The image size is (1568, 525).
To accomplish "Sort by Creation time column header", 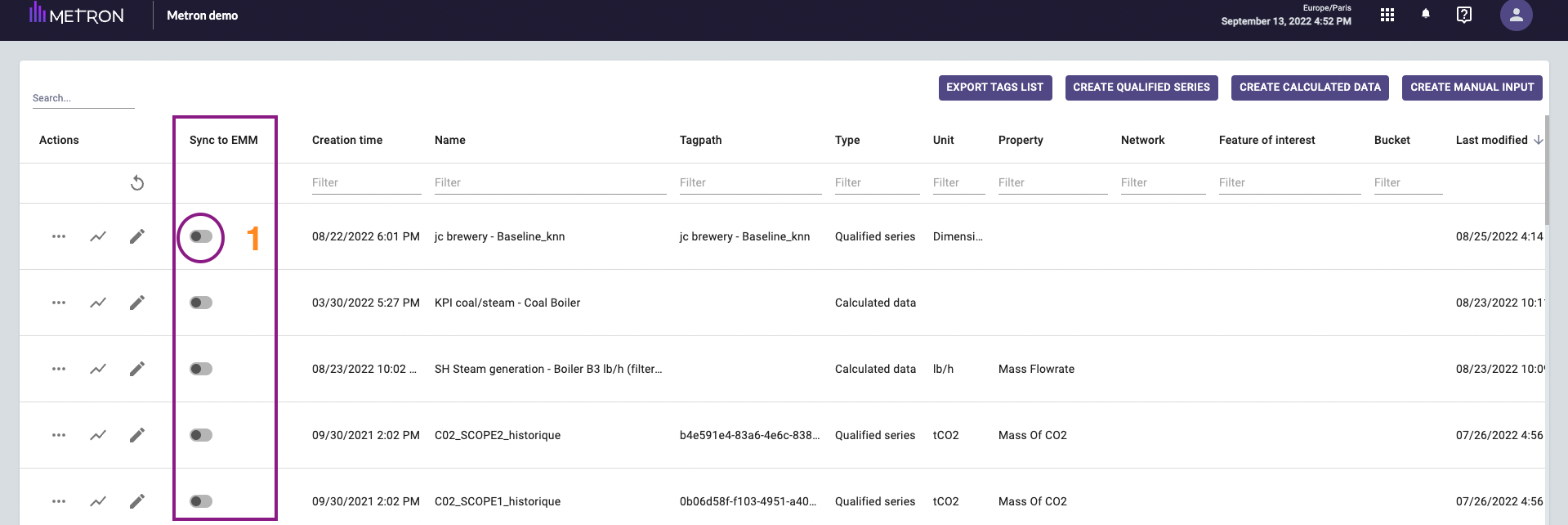I will pyautogui.click(x=347, y=140).
